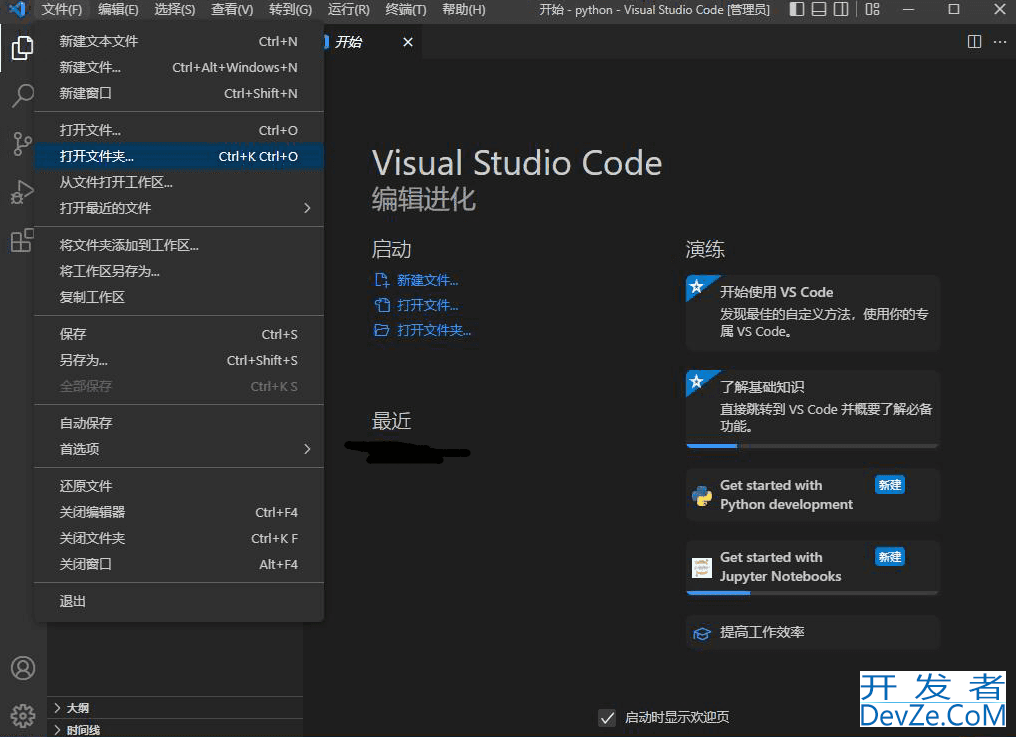Expand the 大纲 section

[x=175, y=708]
